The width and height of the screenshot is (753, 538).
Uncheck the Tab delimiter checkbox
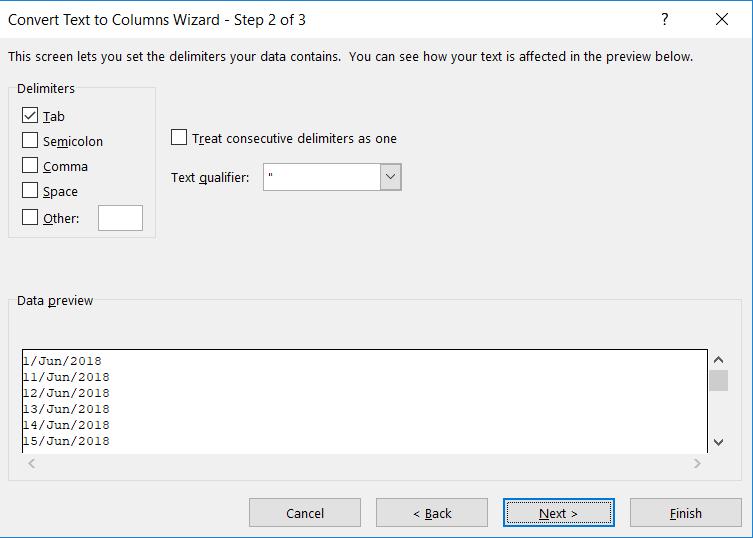tap(30, 116)
